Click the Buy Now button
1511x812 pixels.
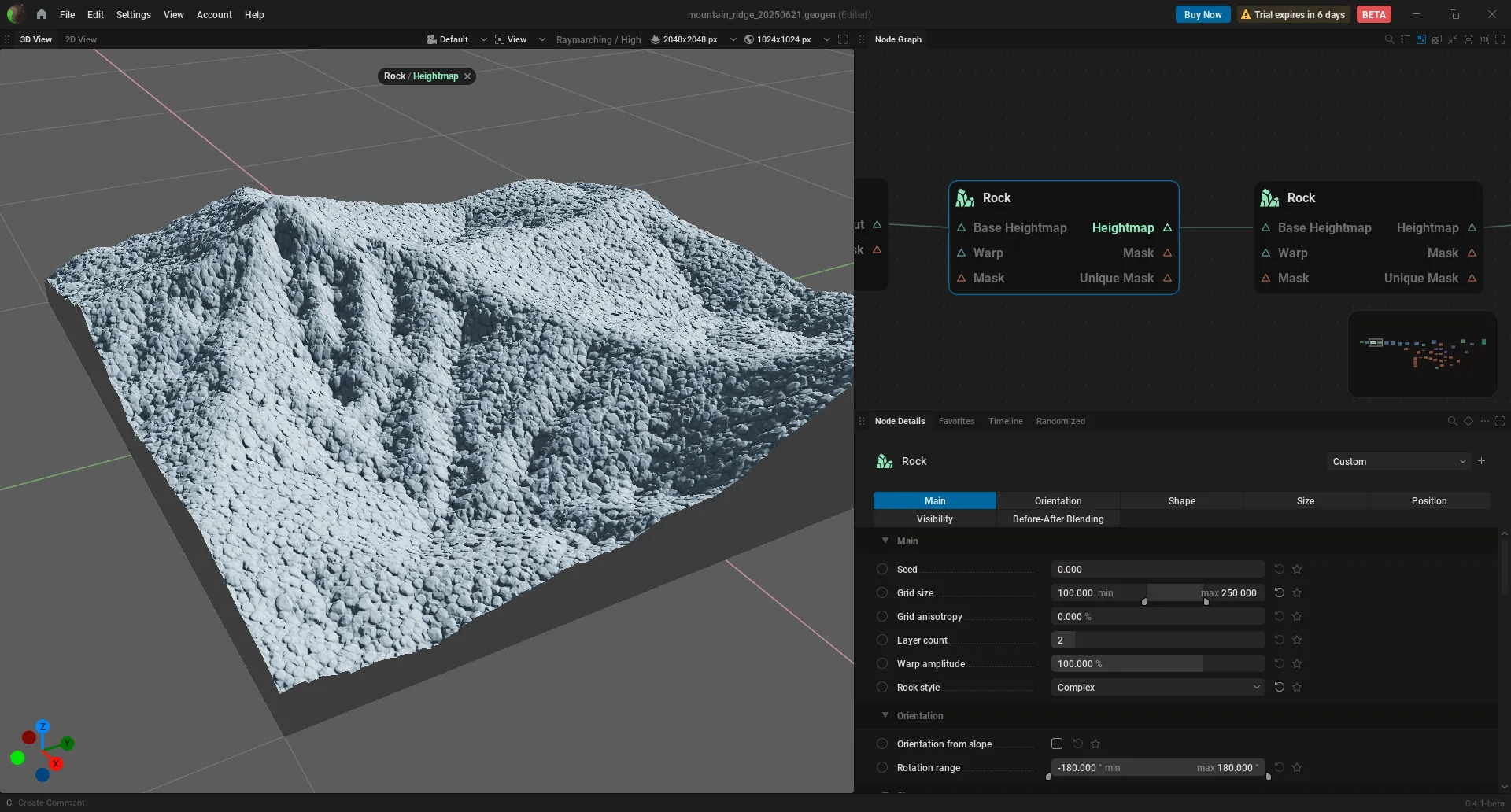[x=1203, y=14]
